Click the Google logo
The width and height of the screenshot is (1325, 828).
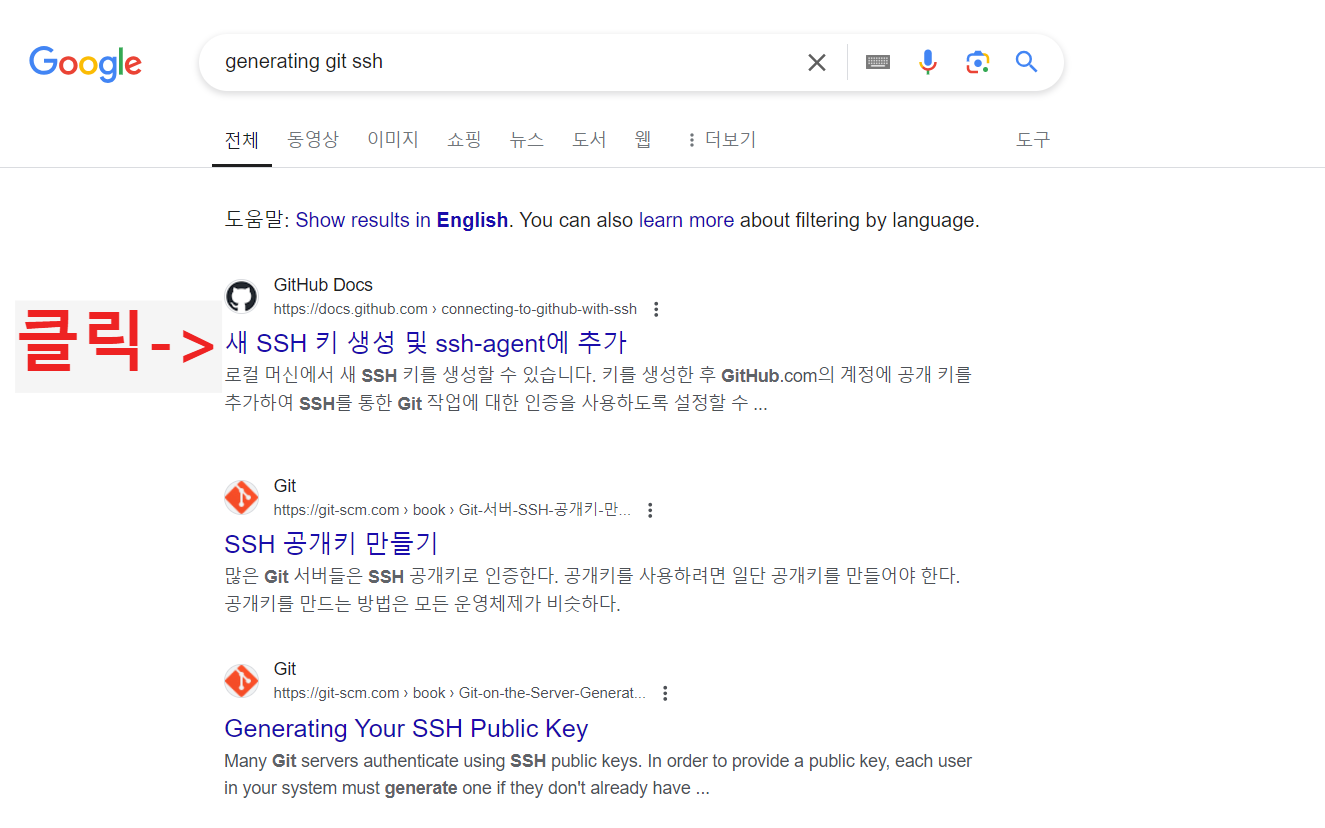(85, 63)
